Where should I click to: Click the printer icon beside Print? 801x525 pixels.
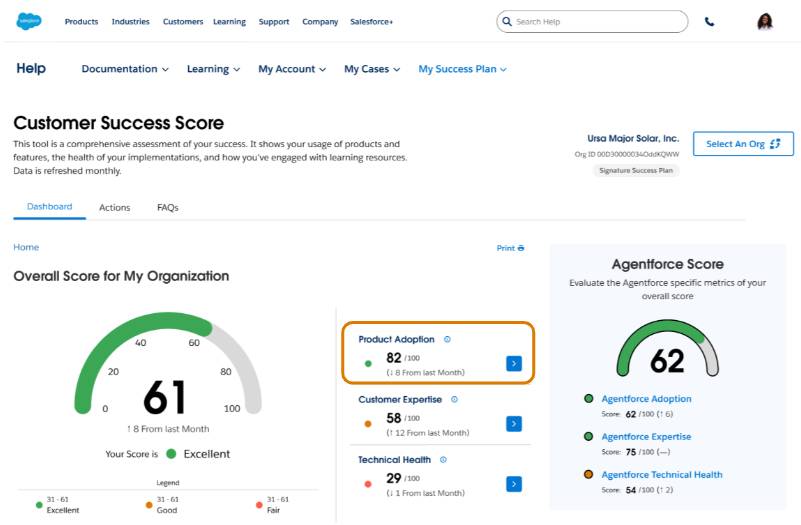(521, 248)
